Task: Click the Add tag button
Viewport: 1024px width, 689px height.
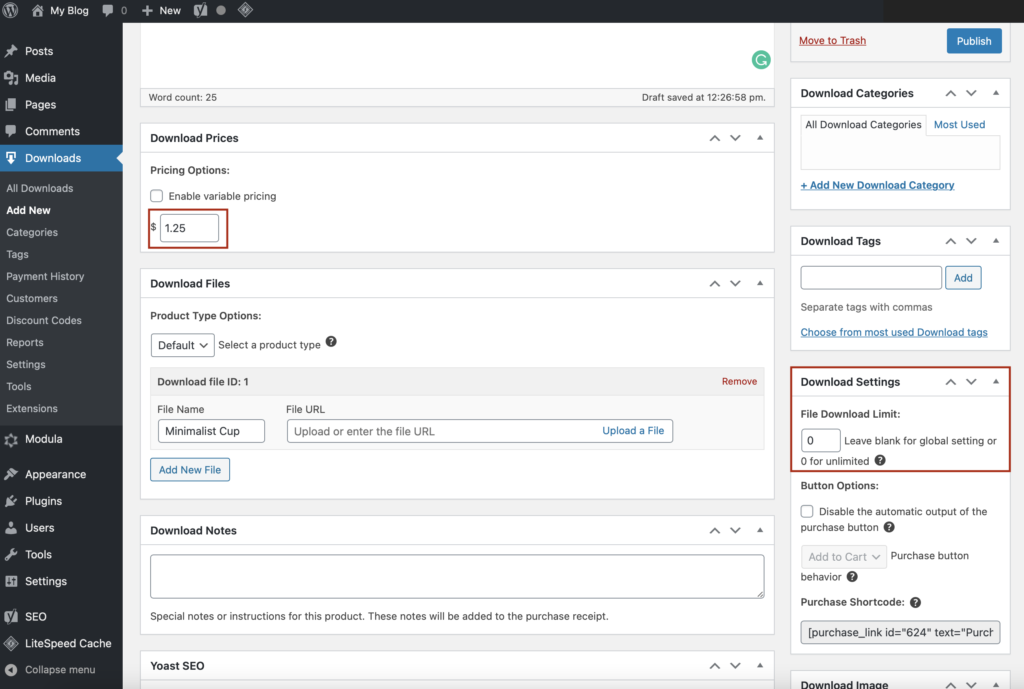Action: point(963,278)
